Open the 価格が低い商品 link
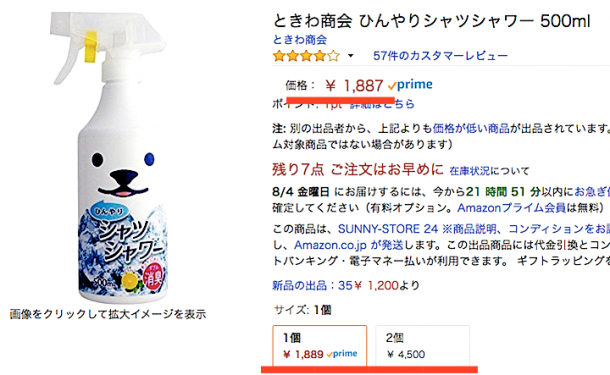The height and width of the screenshot is (375, 610). tap(471, 128)
